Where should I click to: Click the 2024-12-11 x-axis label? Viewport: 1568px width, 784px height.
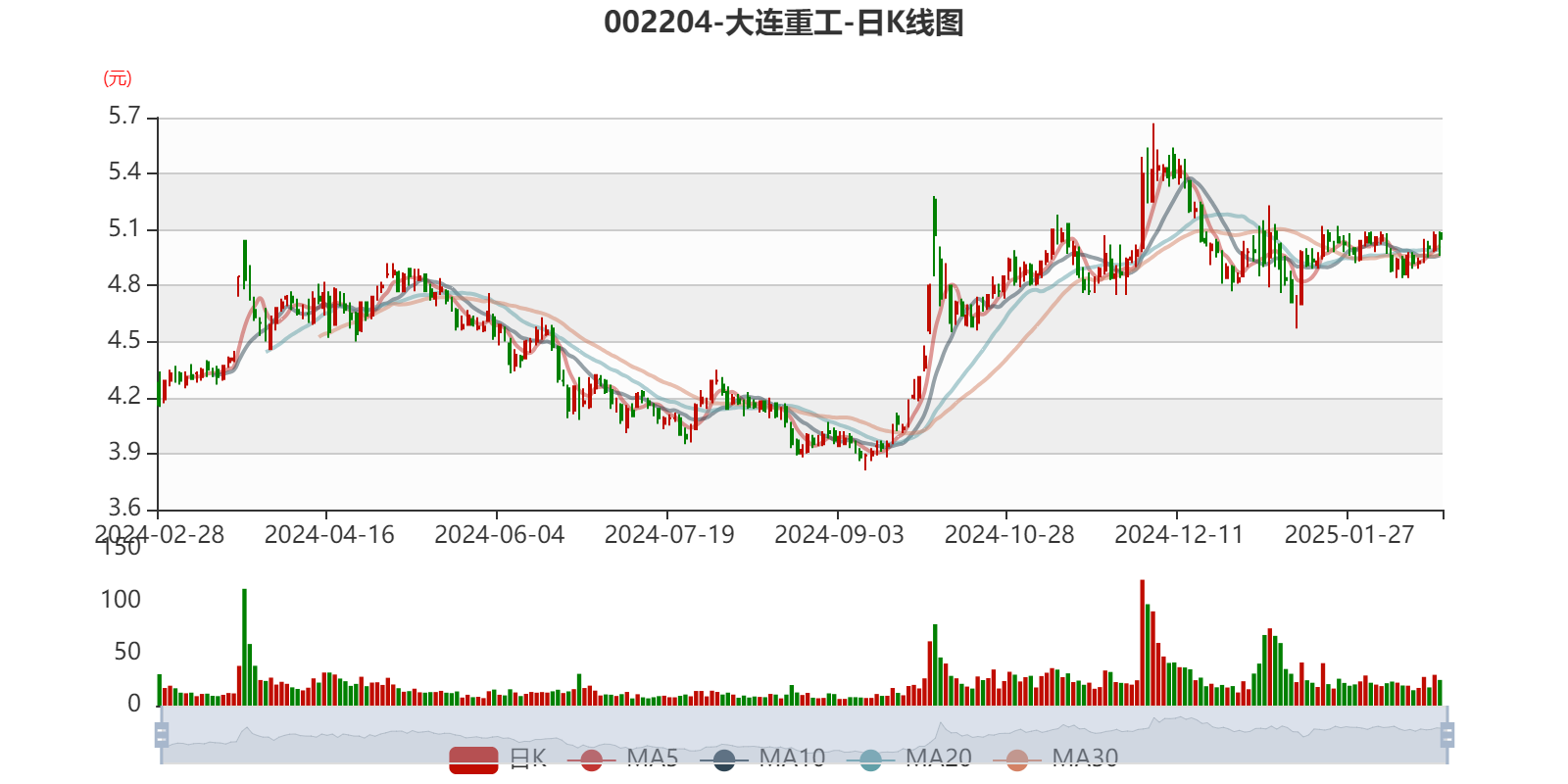(x=1179, y=535)
